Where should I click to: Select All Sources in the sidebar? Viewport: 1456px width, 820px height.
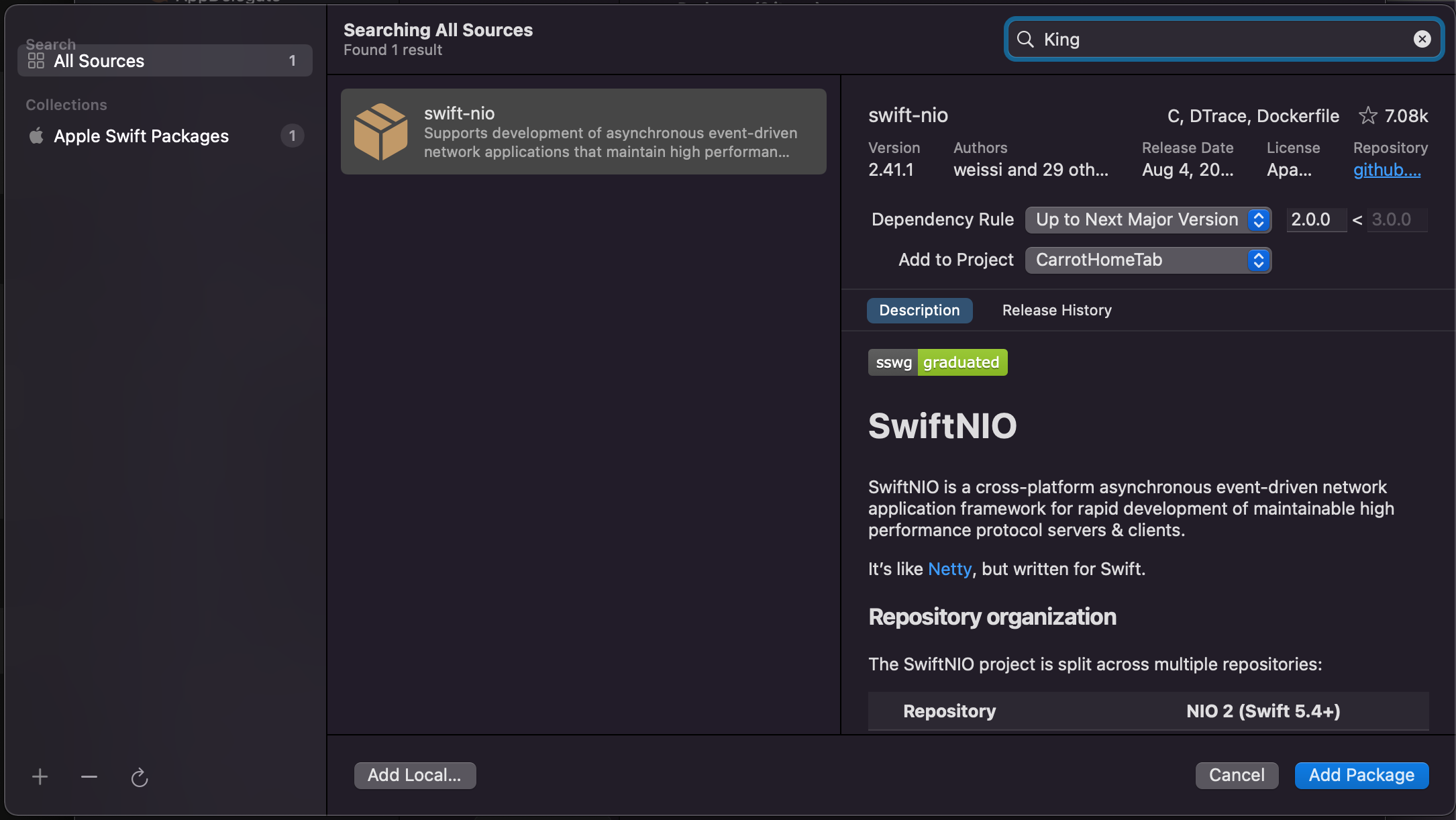[x=165, y=60]
